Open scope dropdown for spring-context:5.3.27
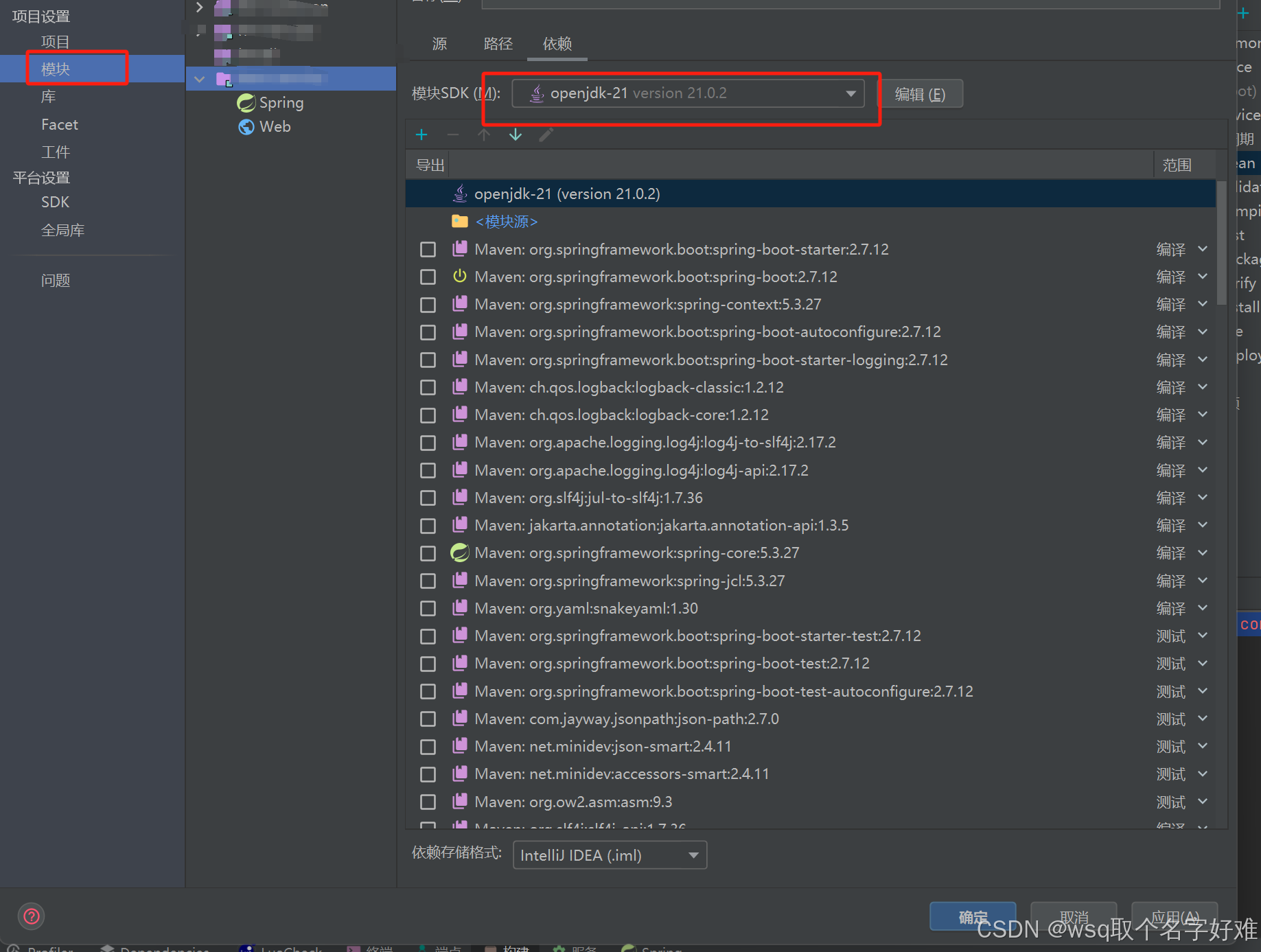Screen dimensions: 1261x952 click(1203, 304)
